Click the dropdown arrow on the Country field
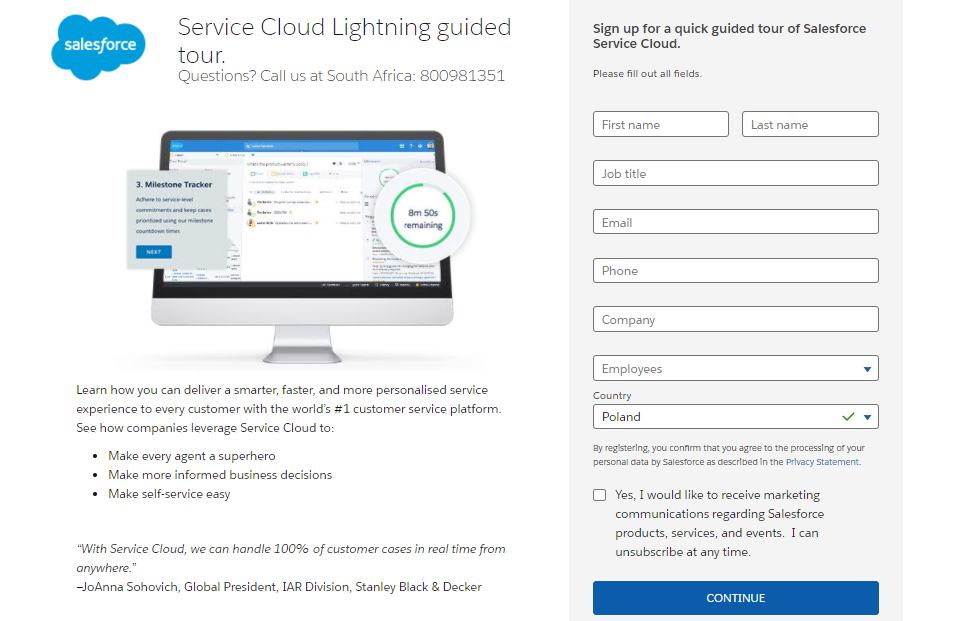The image size is (972, 621). [868, 416]
